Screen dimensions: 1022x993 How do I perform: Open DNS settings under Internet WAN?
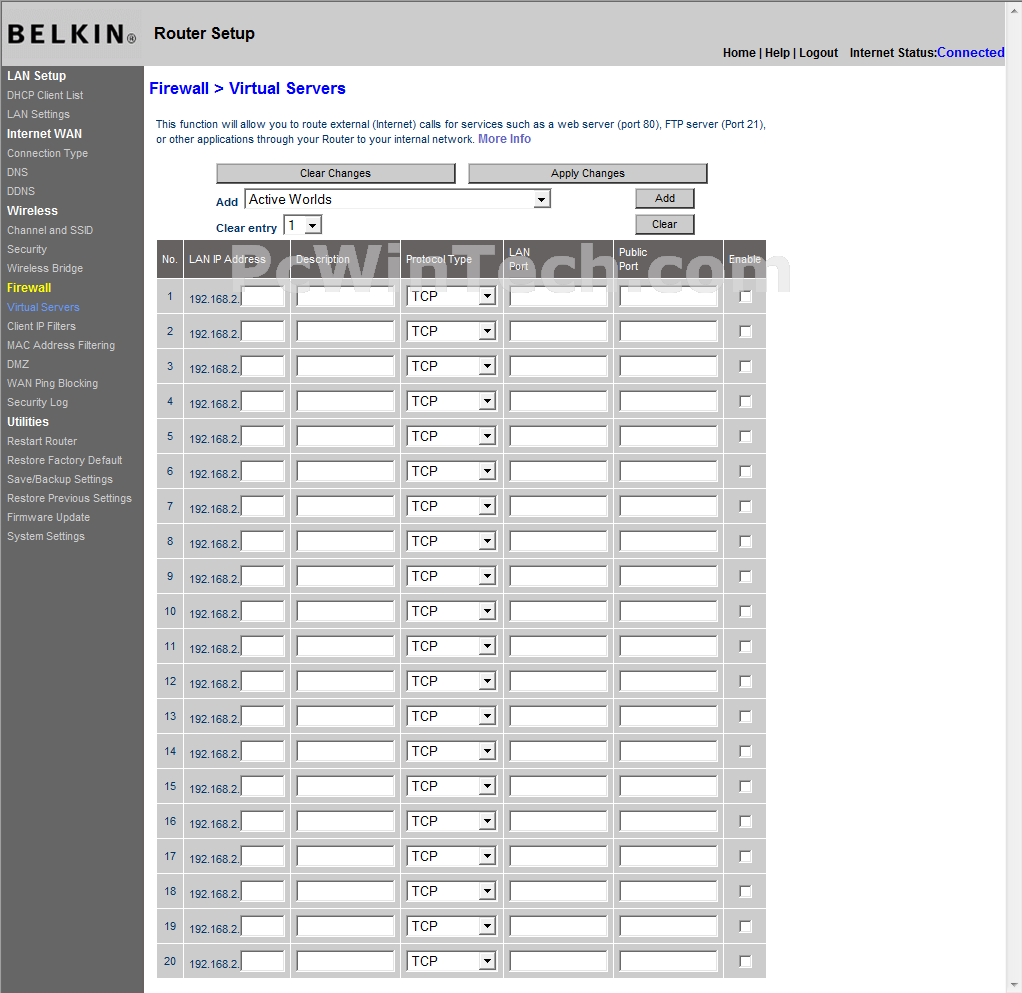18,172
